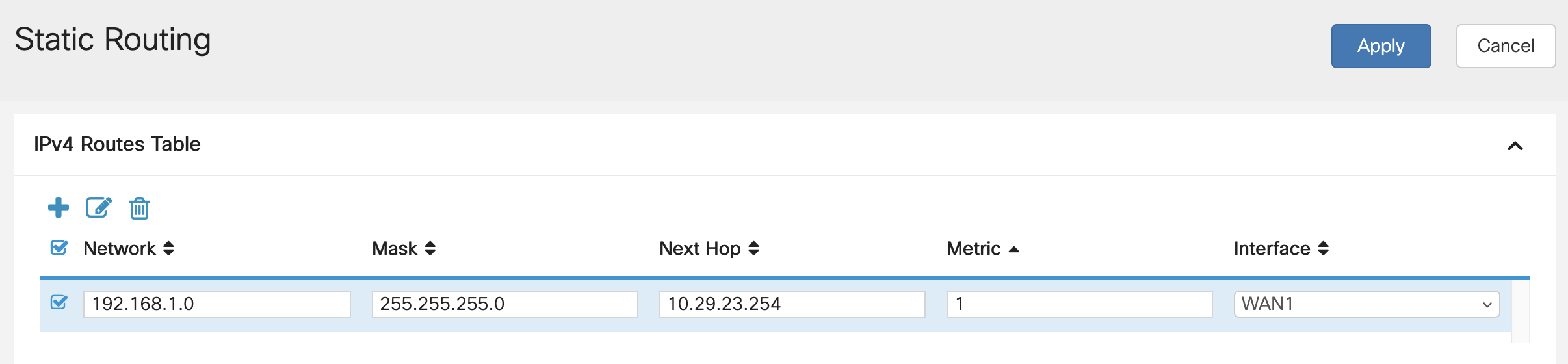Click the table's vertical scrollbar

(x=1520, y=311)
